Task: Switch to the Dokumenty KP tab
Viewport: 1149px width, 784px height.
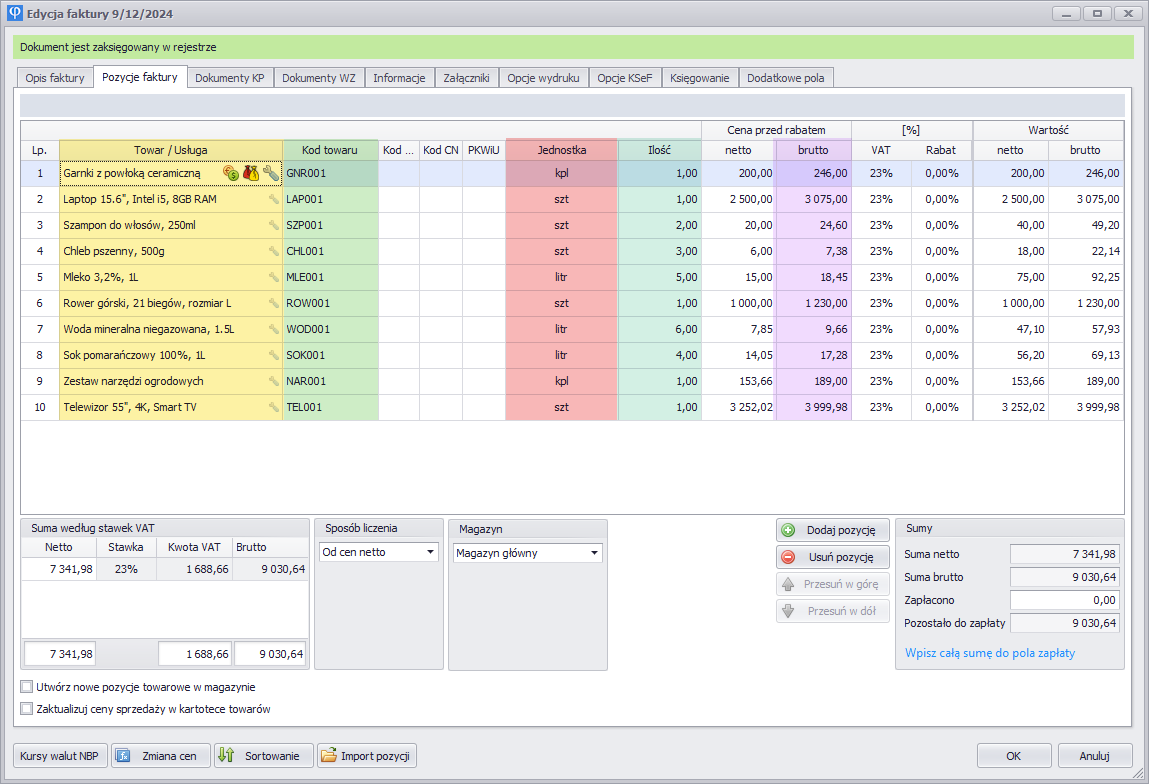Action: (x=229, y=78)
